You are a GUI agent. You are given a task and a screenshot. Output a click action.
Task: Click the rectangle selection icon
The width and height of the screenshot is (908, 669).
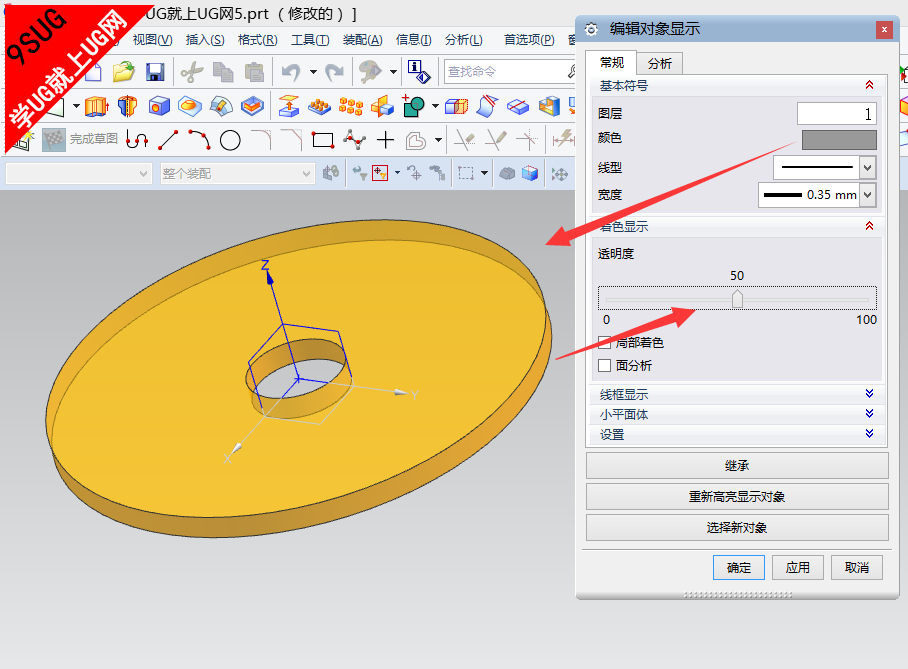(x=466, y=173)
